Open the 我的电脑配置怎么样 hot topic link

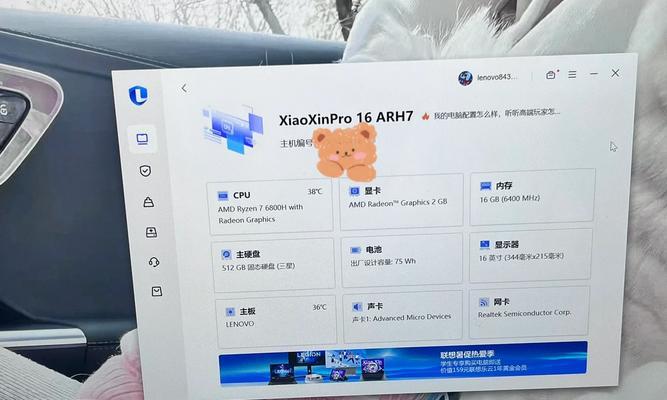tap(497, 114)
